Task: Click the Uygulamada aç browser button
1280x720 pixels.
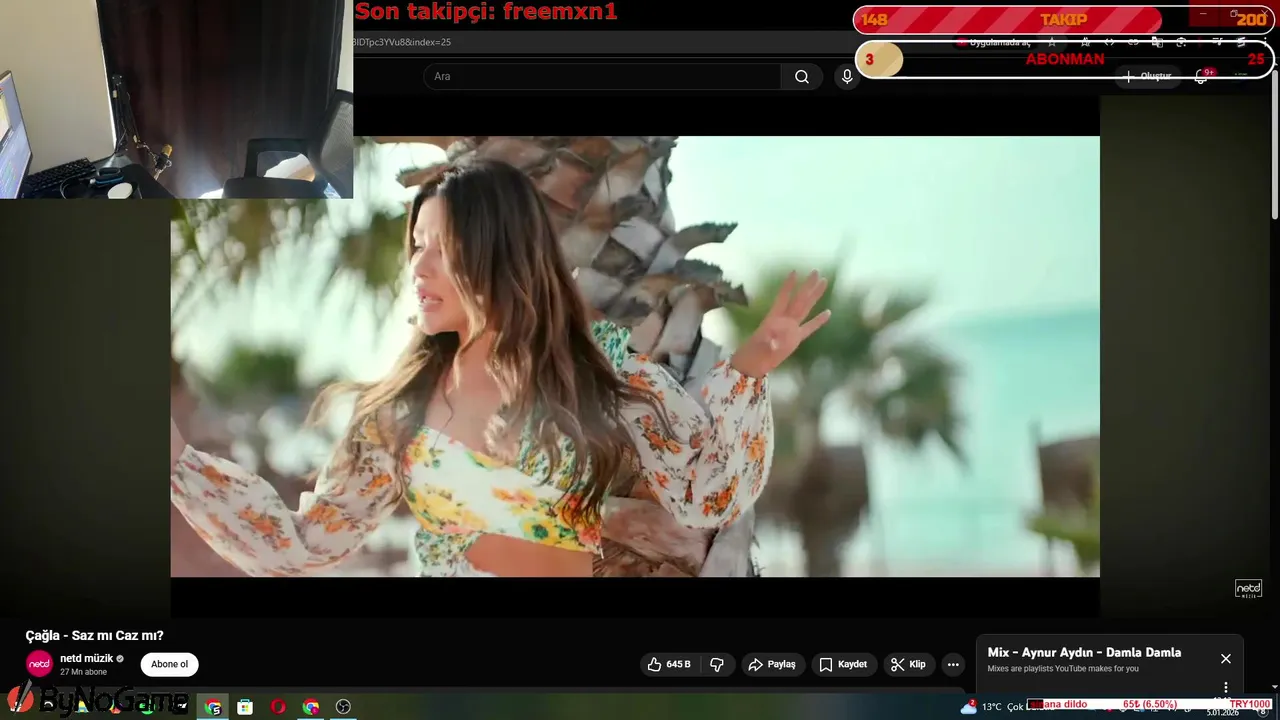Action: point(993,42)
